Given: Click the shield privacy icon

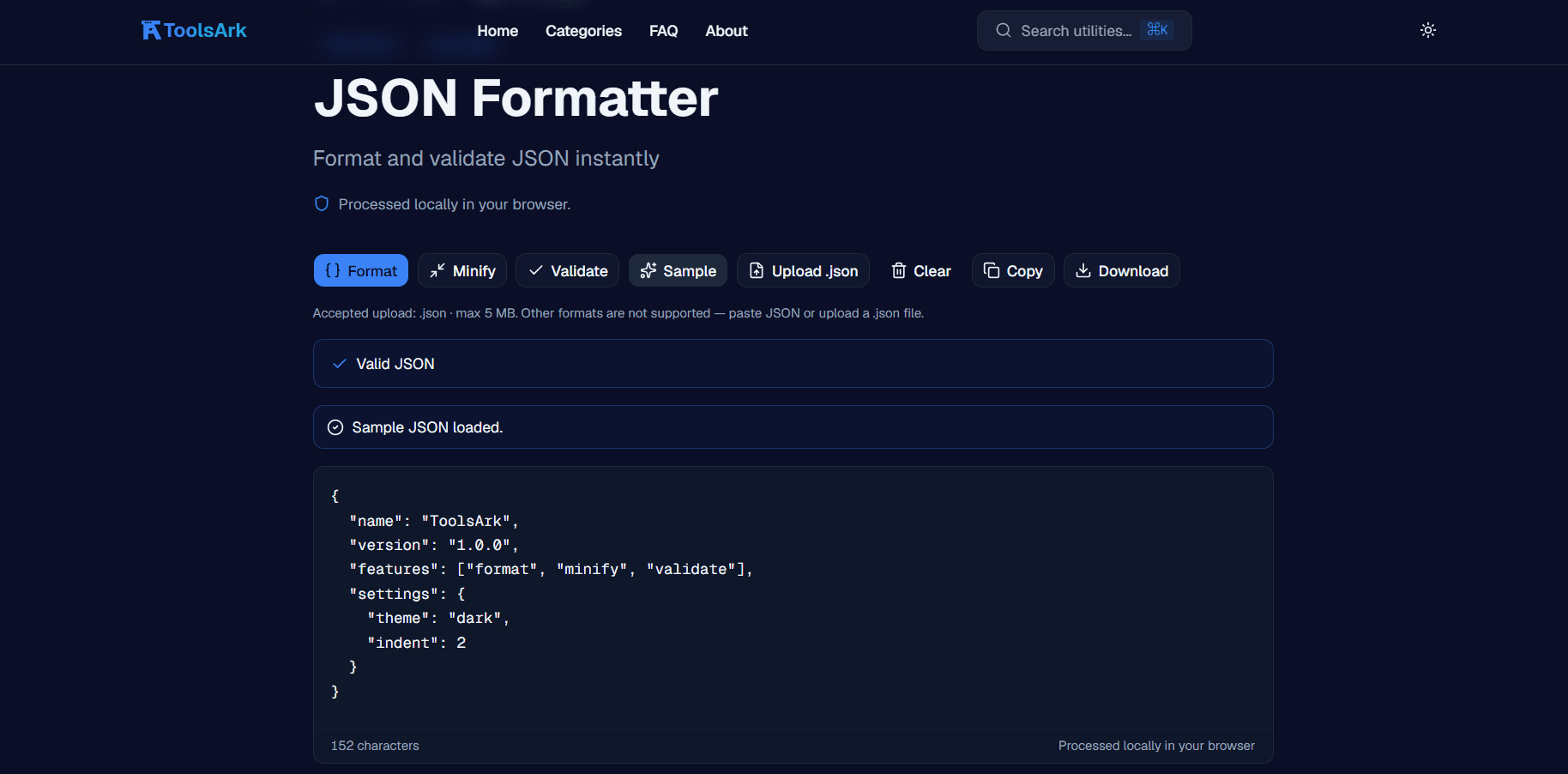Looking at the screenshot, I should coord(322,203).
